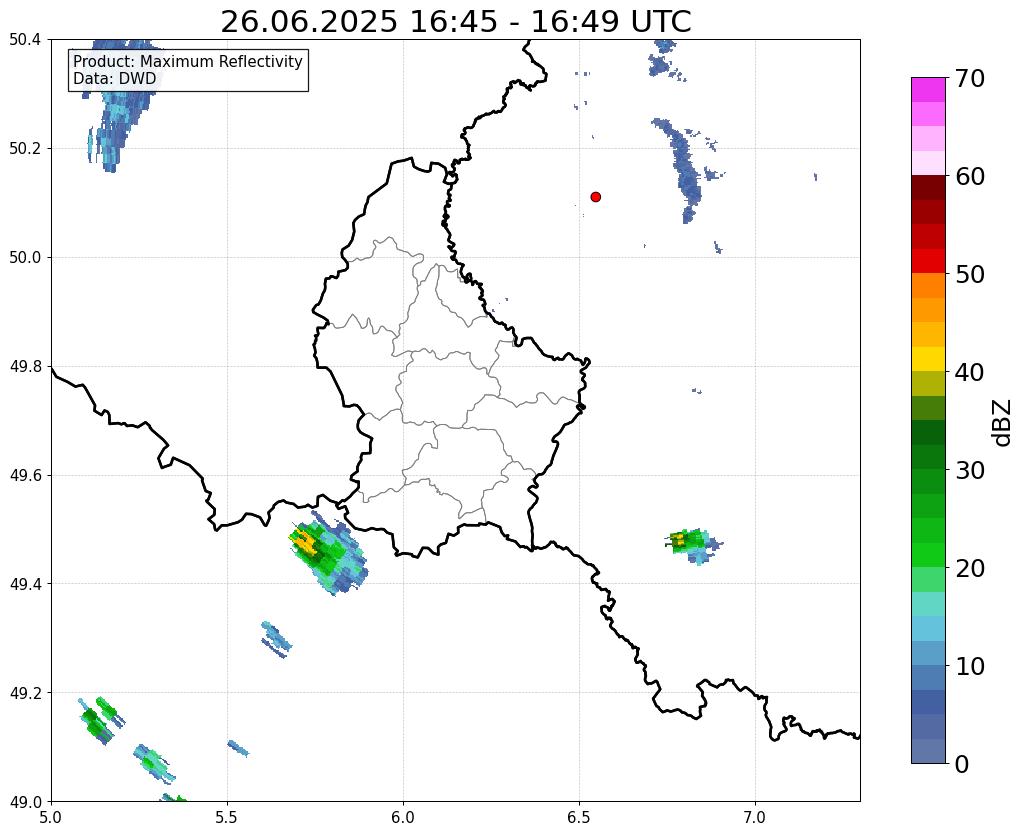This screenshot has height=834, width=1023.
Task: Click the colorbar tick label 60
Action: [970, 176]
